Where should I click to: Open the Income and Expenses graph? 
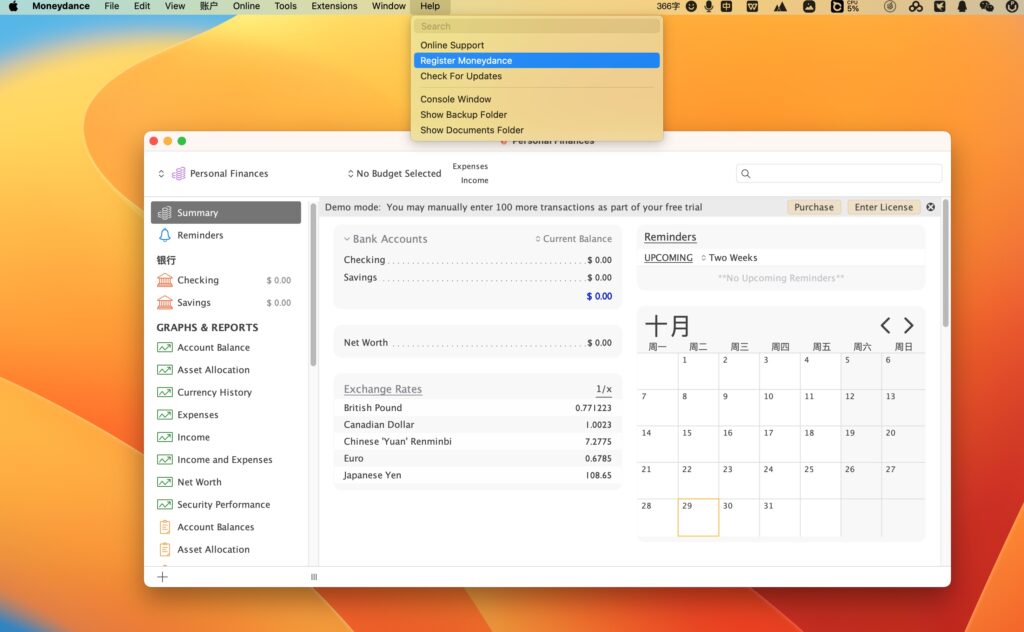tap(225, 459)
